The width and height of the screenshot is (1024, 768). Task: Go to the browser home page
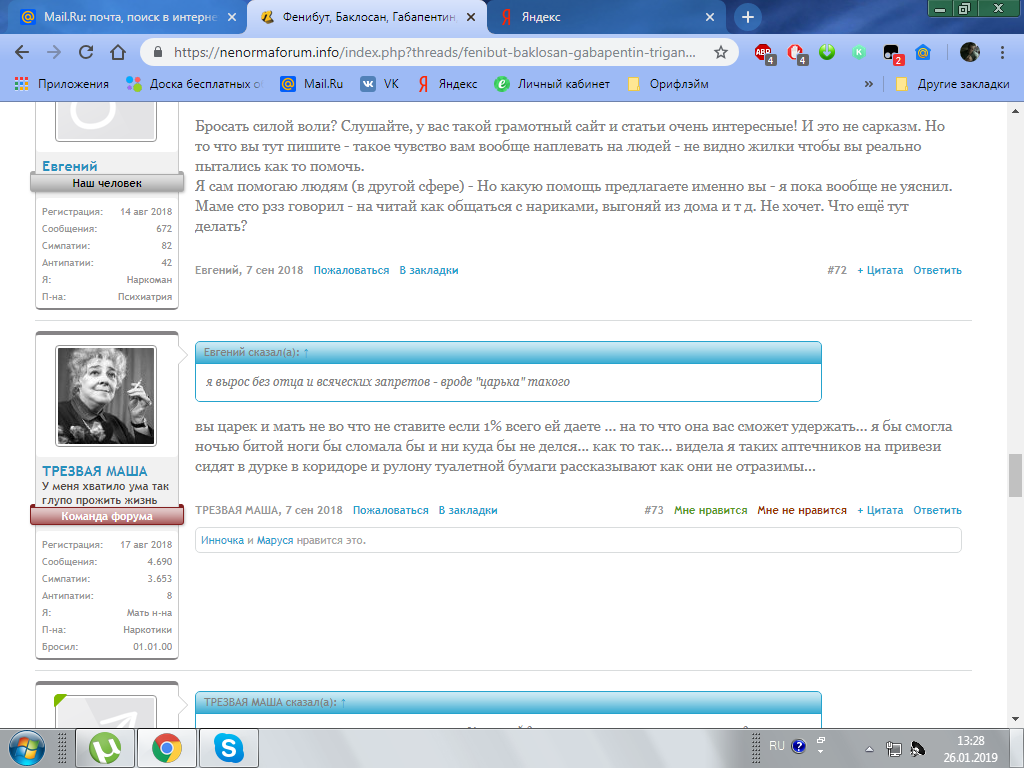[x=118, y=52]
